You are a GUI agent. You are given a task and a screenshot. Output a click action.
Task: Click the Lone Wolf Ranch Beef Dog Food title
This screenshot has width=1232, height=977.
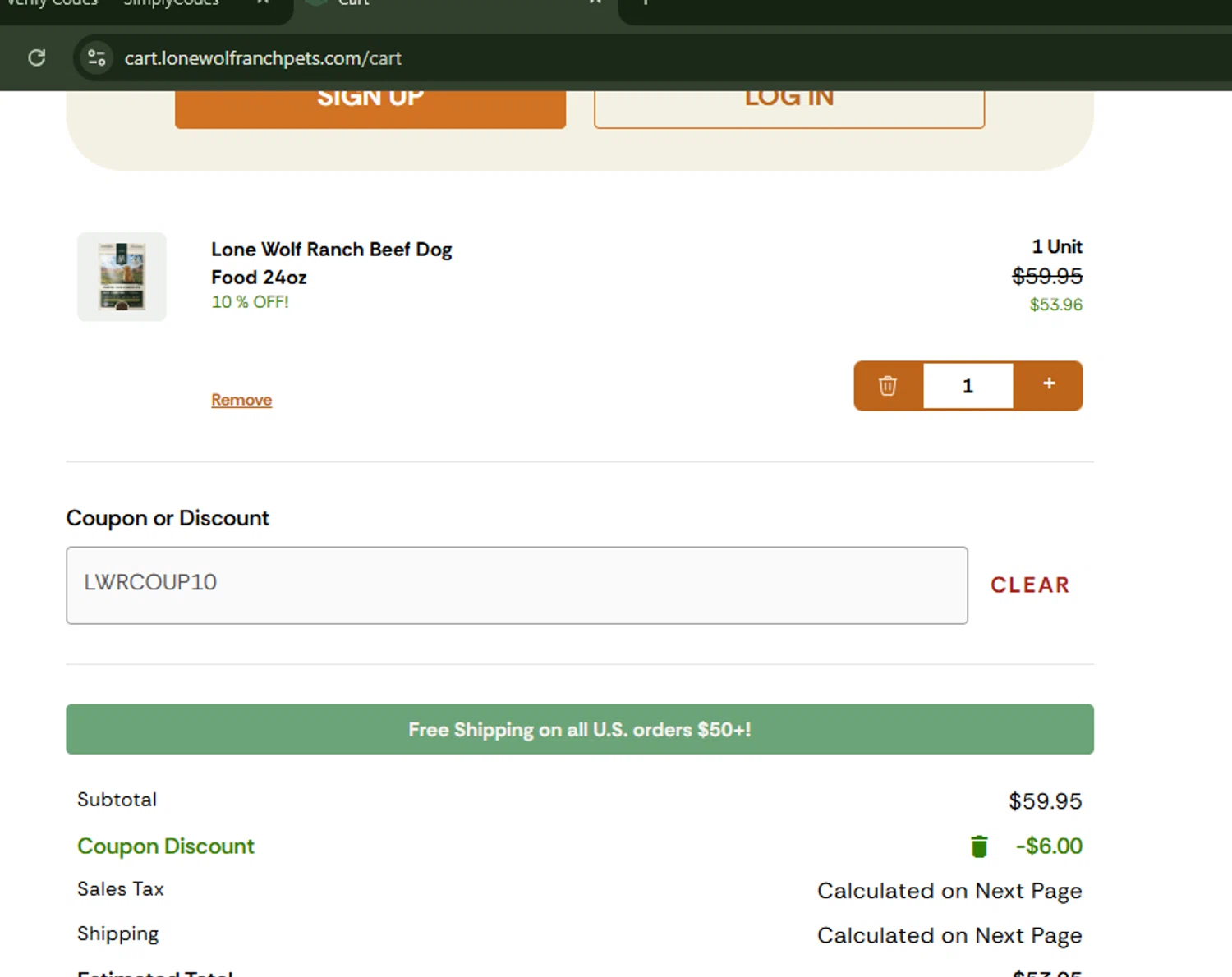point(331,263)
